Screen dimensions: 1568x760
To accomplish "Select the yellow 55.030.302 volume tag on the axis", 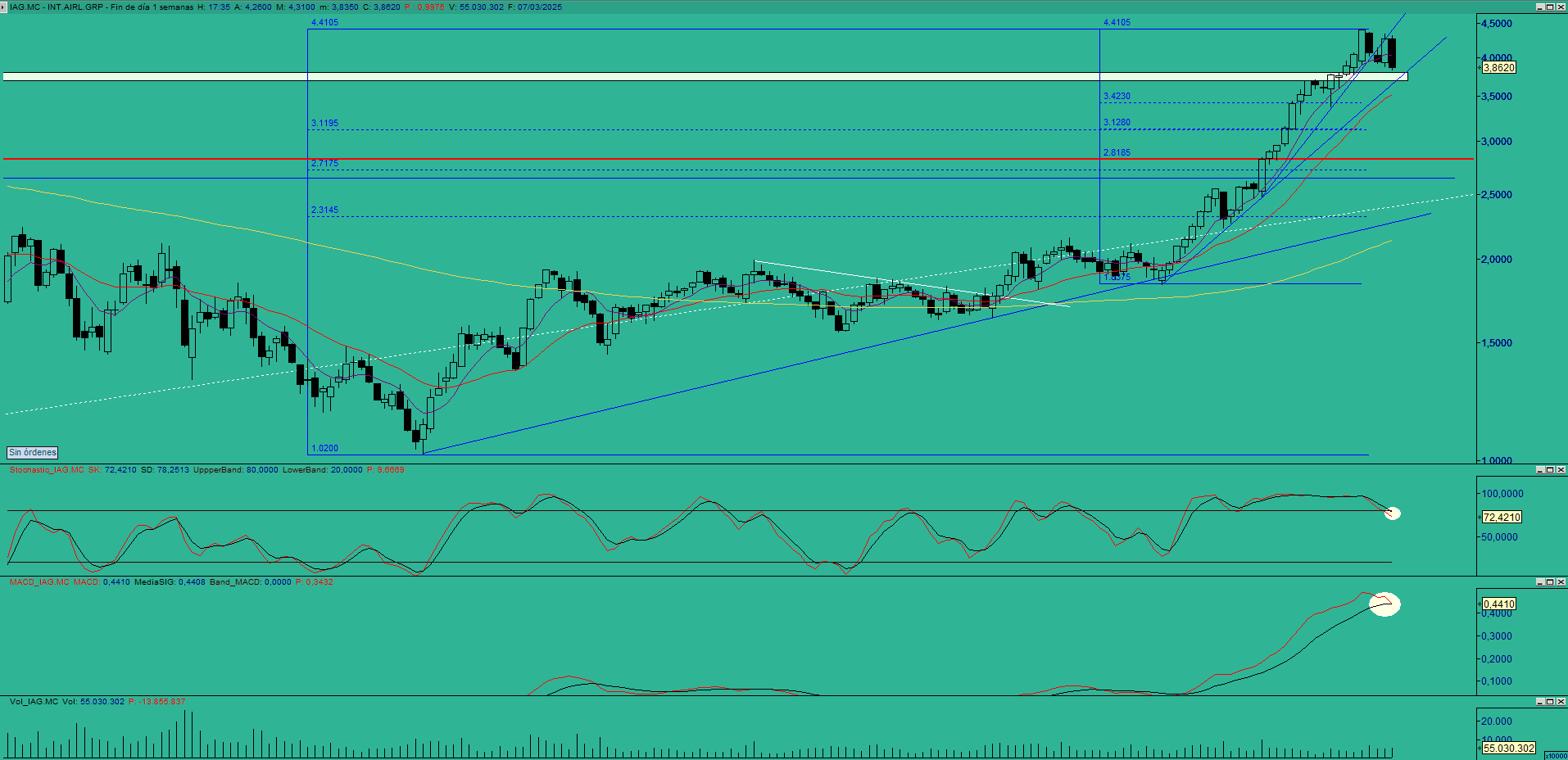I will (x=1509, y=749).
